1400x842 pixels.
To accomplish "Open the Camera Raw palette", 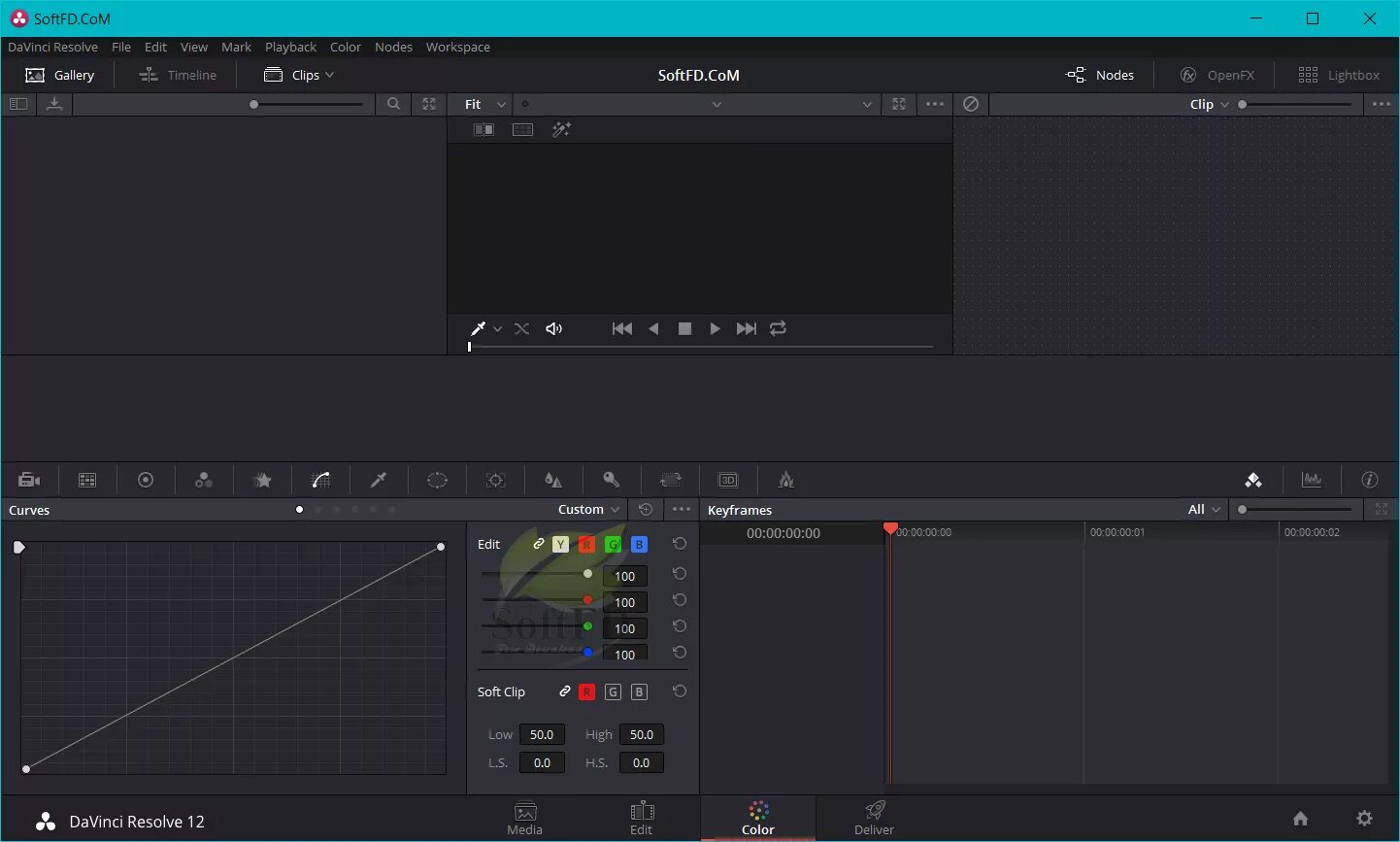I will (29, 480).
